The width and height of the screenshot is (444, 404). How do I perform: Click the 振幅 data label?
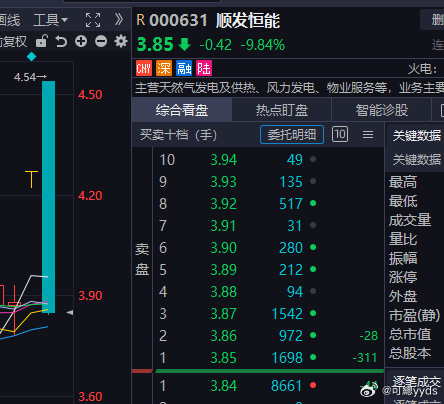point(403,258)
